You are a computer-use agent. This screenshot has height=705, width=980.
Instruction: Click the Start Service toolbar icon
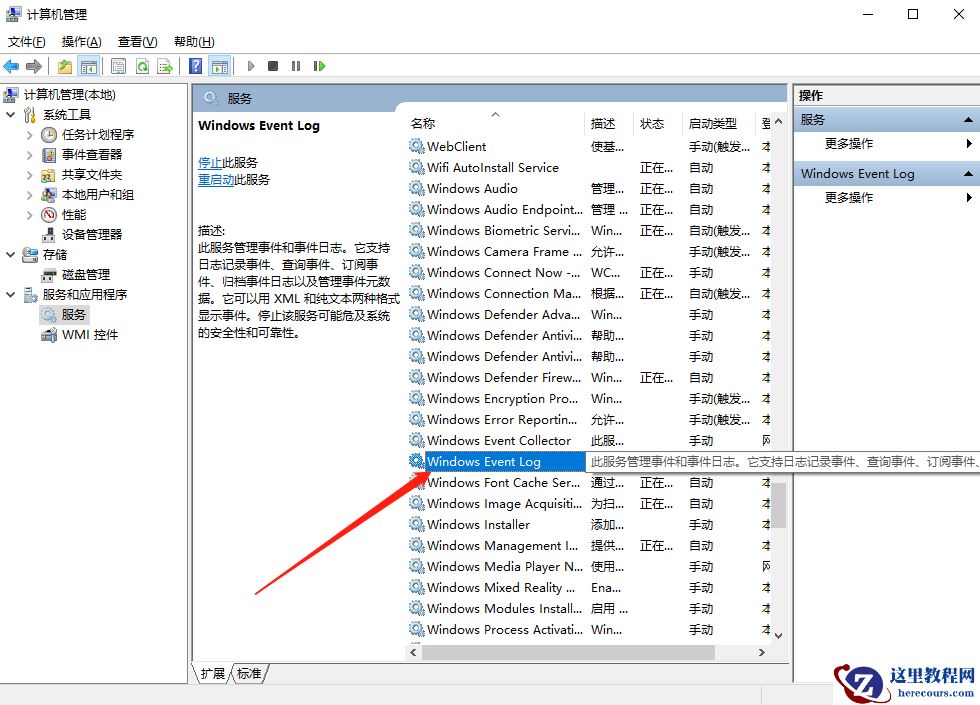pos(250,66)
